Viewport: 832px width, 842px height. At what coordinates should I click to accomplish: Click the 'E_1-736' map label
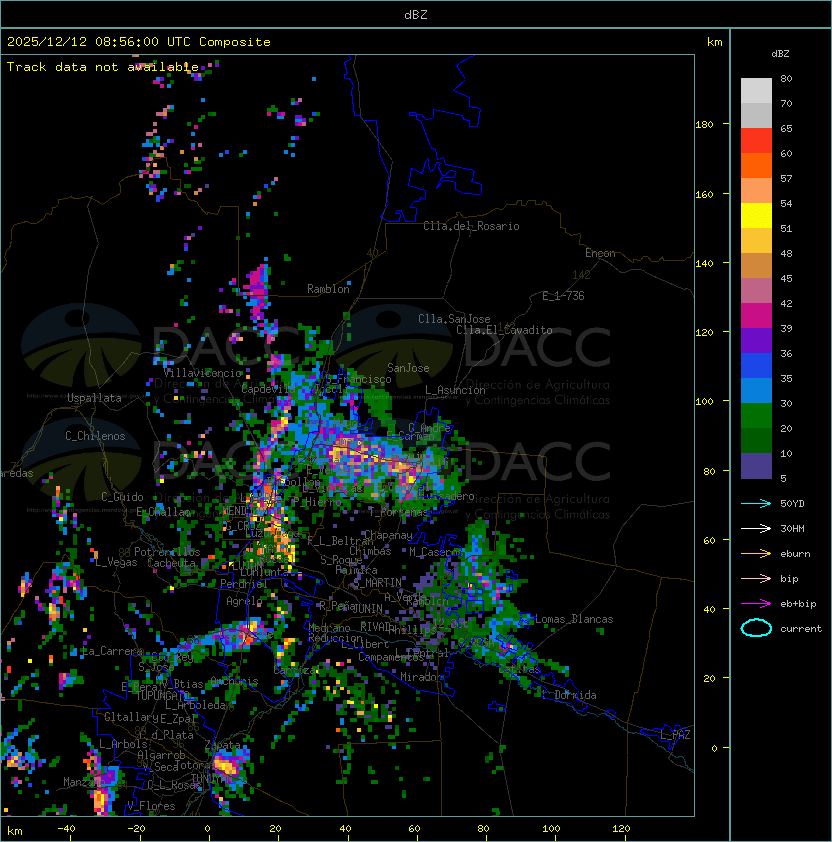[563, 296]
